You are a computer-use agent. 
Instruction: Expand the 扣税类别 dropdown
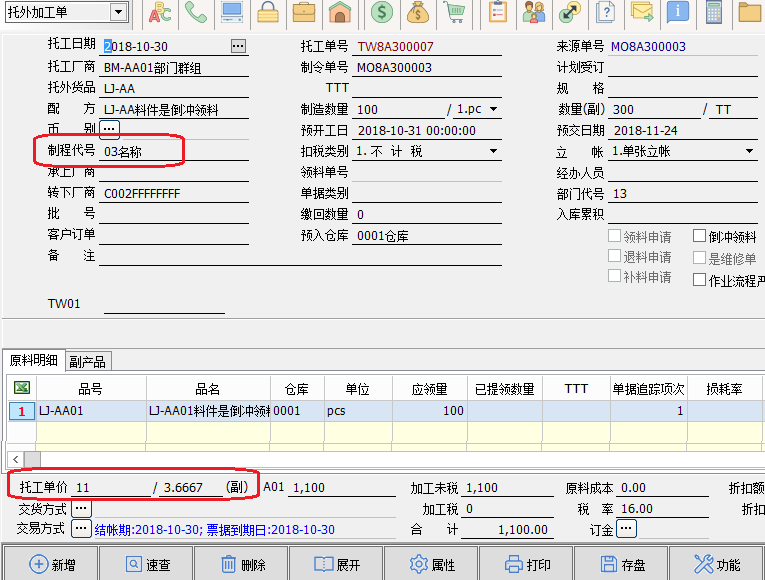[493, 151]
